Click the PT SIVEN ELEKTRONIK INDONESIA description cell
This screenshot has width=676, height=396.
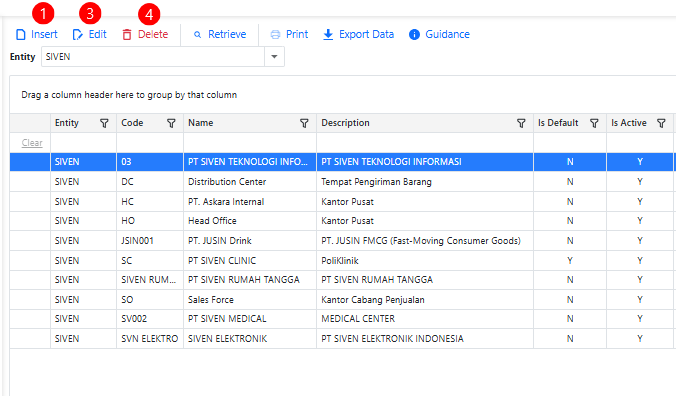coord(425,339)
